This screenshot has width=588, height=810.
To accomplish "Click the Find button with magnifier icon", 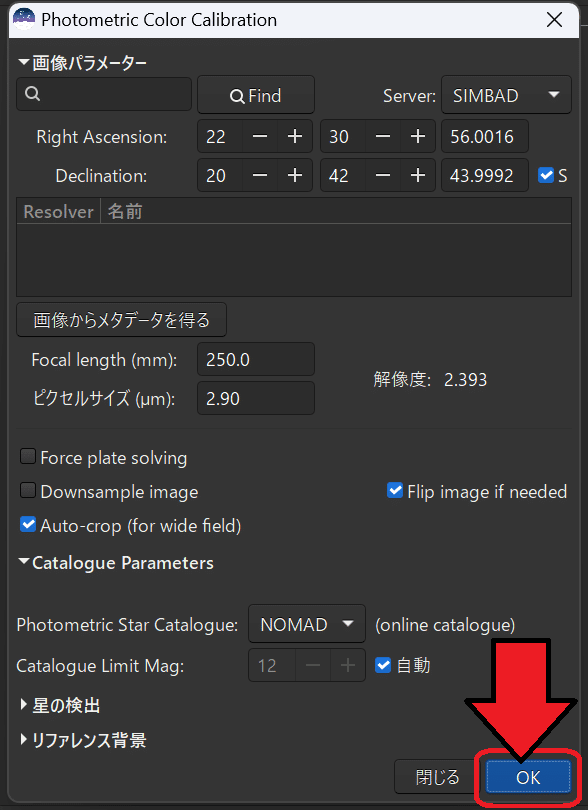I will click(x=256, y=95).
